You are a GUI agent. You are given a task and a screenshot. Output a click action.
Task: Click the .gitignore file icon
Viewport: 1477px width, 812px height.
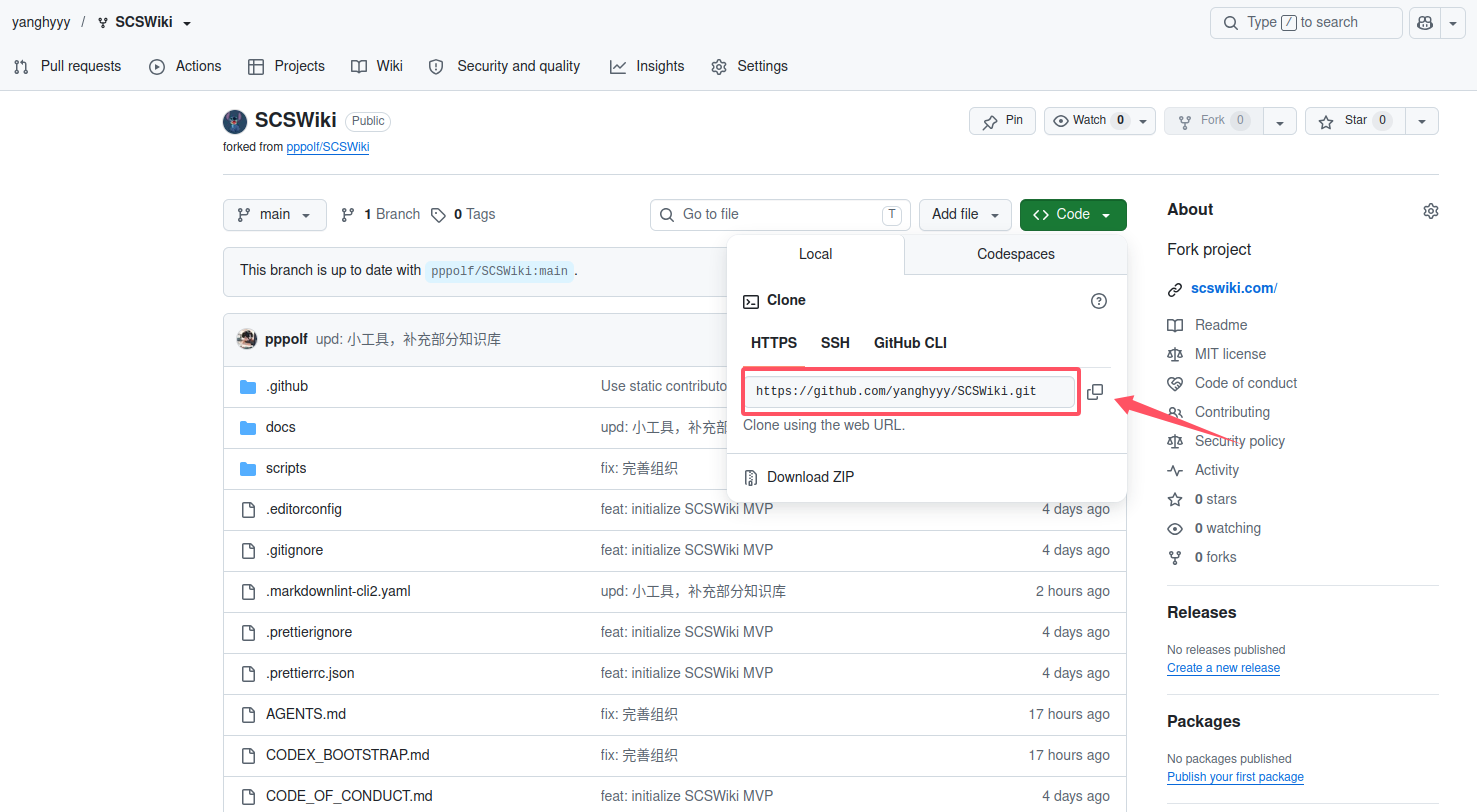pos(249,551)
